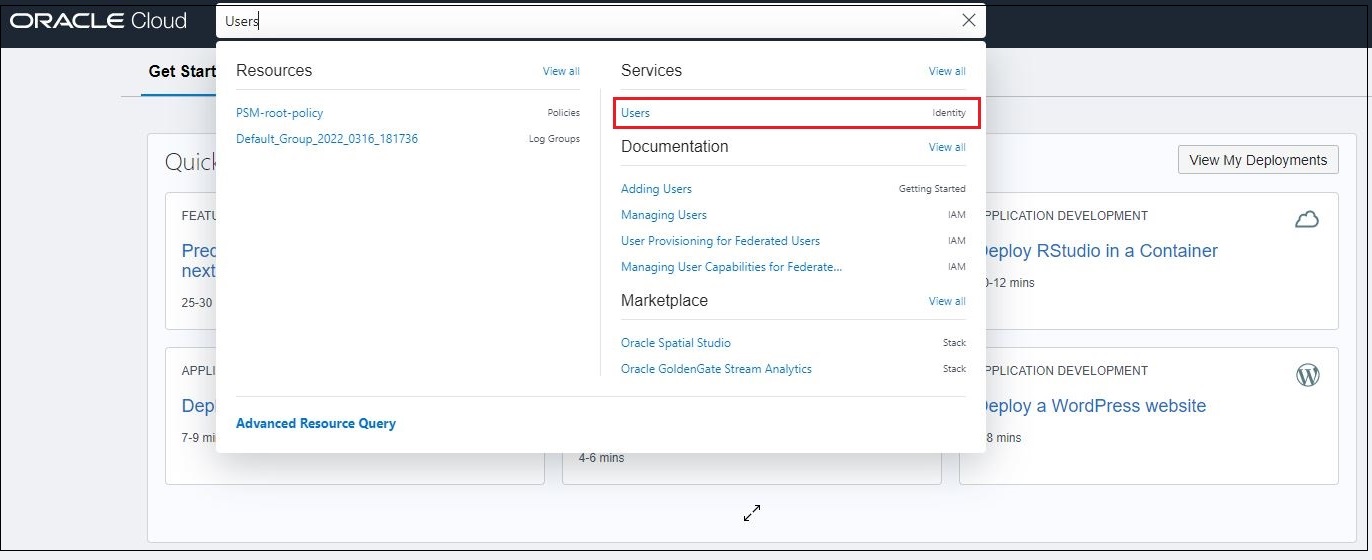View all Documentation results

[946, 147]
